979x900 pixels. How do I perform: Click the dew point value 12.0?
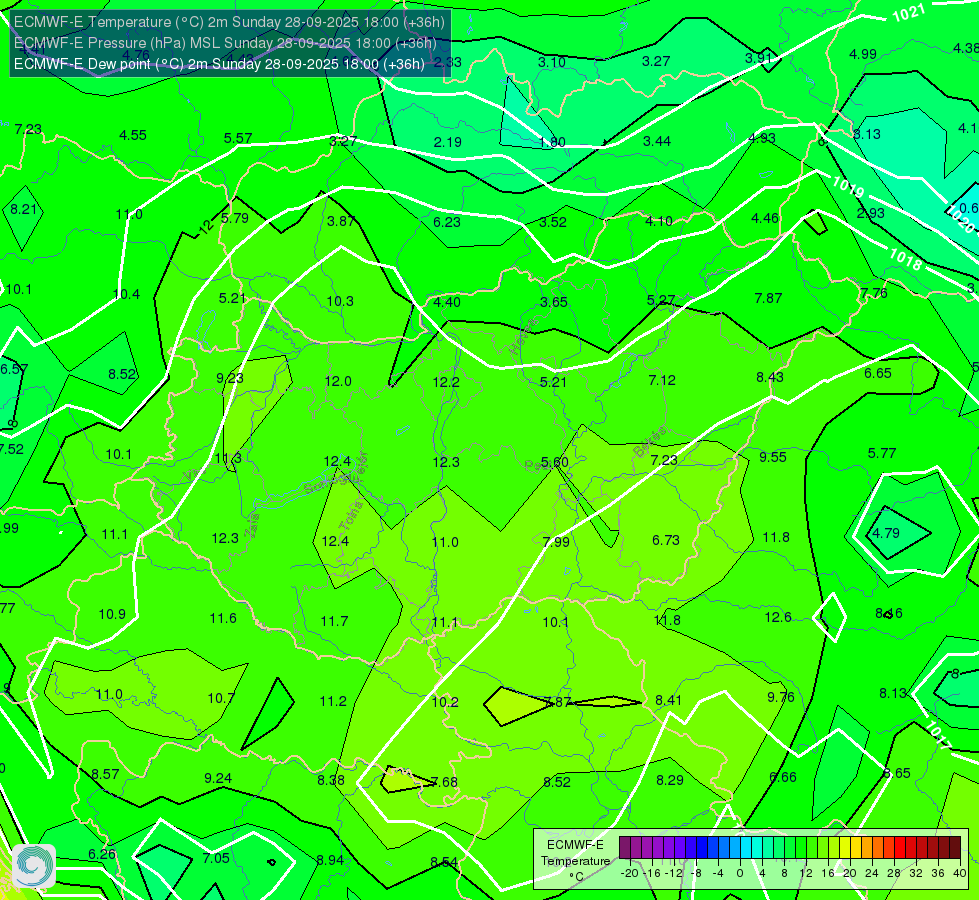pyautogui.click(x=338, y=381)
